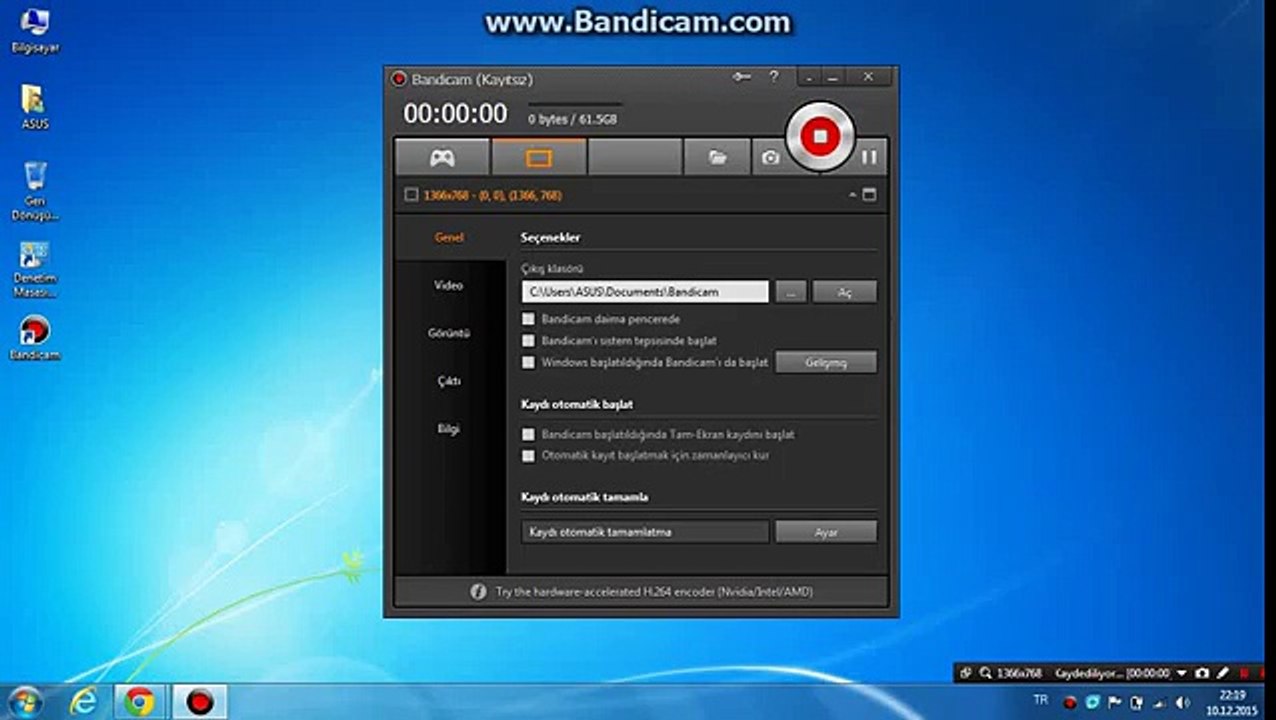The height and width of the screenshot is (720, 1276).
Task: Click the key registration icon in title bar
Action: tap(742, 77)
